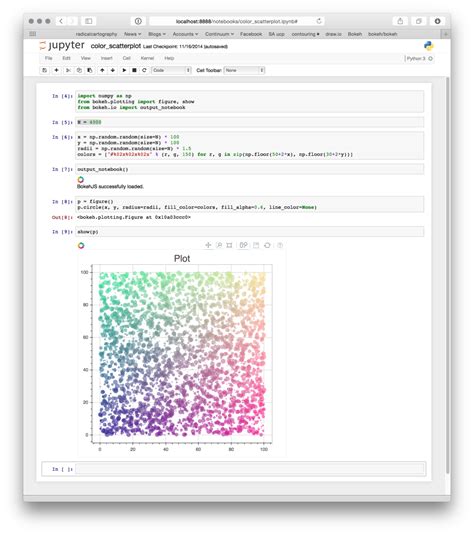Reload page in address bar
The width and height of the screenshot is (474, 535).
coord(319,21)
